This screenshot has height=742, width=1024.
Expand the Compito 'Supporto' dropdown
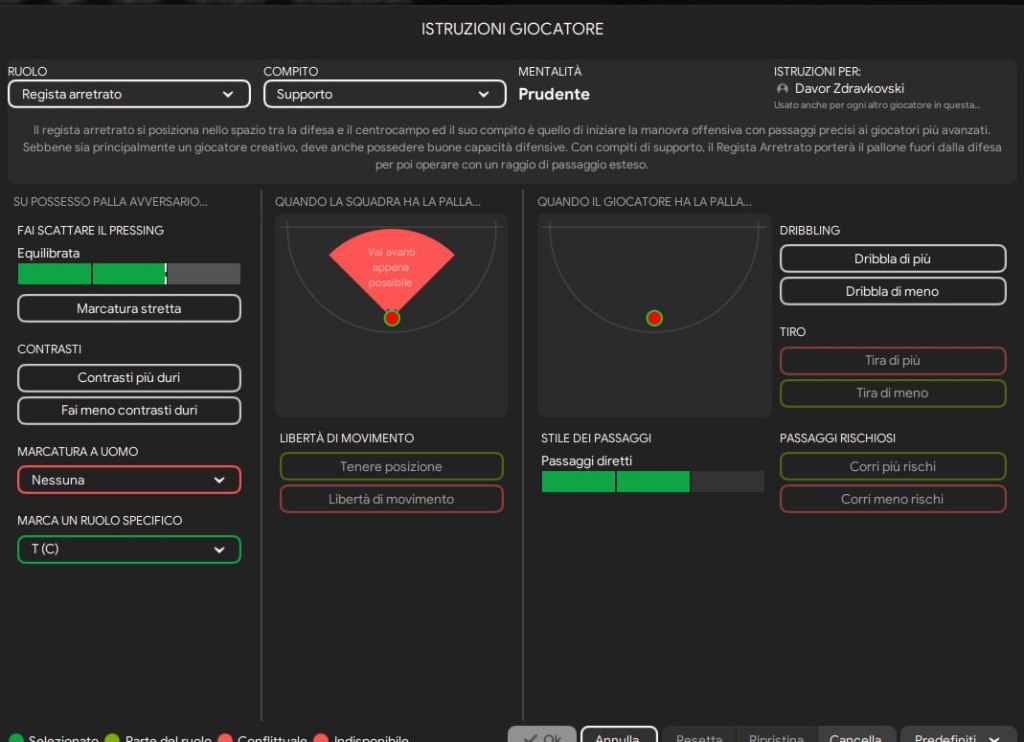(x=385, y=94)
